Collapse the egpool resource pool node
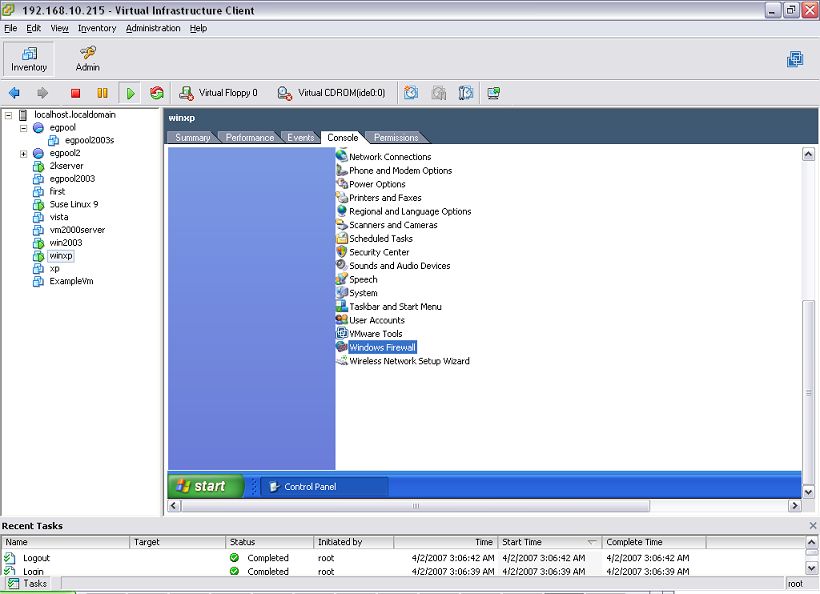The height and width of the screenshot is (594, 820). coord(23,128)
